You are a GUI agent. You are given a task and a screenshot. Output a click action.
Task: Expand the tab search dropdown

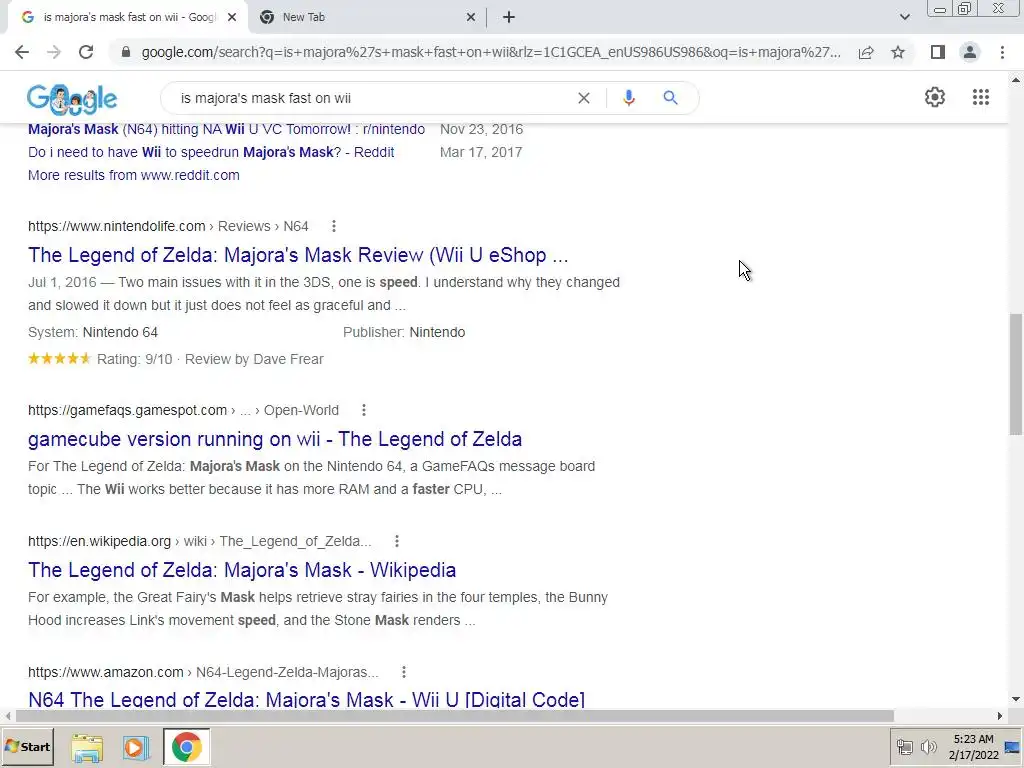[x=904, y=18]
